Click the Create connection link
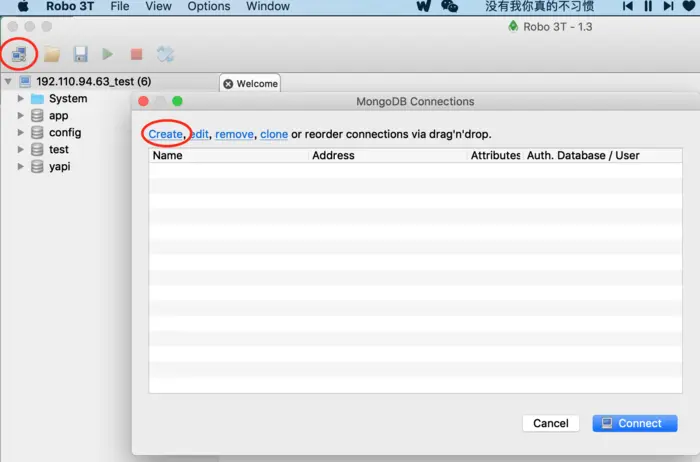Viewport: 700px width, 462px height. [x=165, y=134]
